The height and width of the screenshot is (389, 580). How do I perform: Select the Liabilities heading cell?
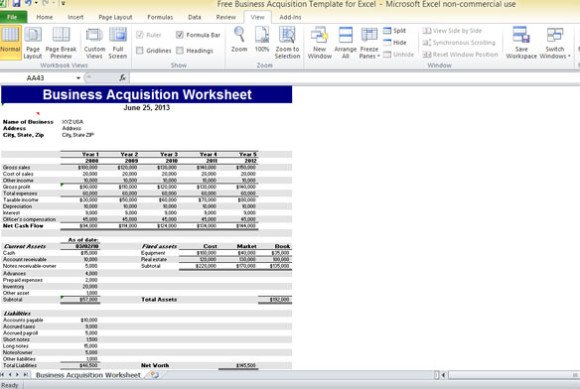tap(17, 313)
